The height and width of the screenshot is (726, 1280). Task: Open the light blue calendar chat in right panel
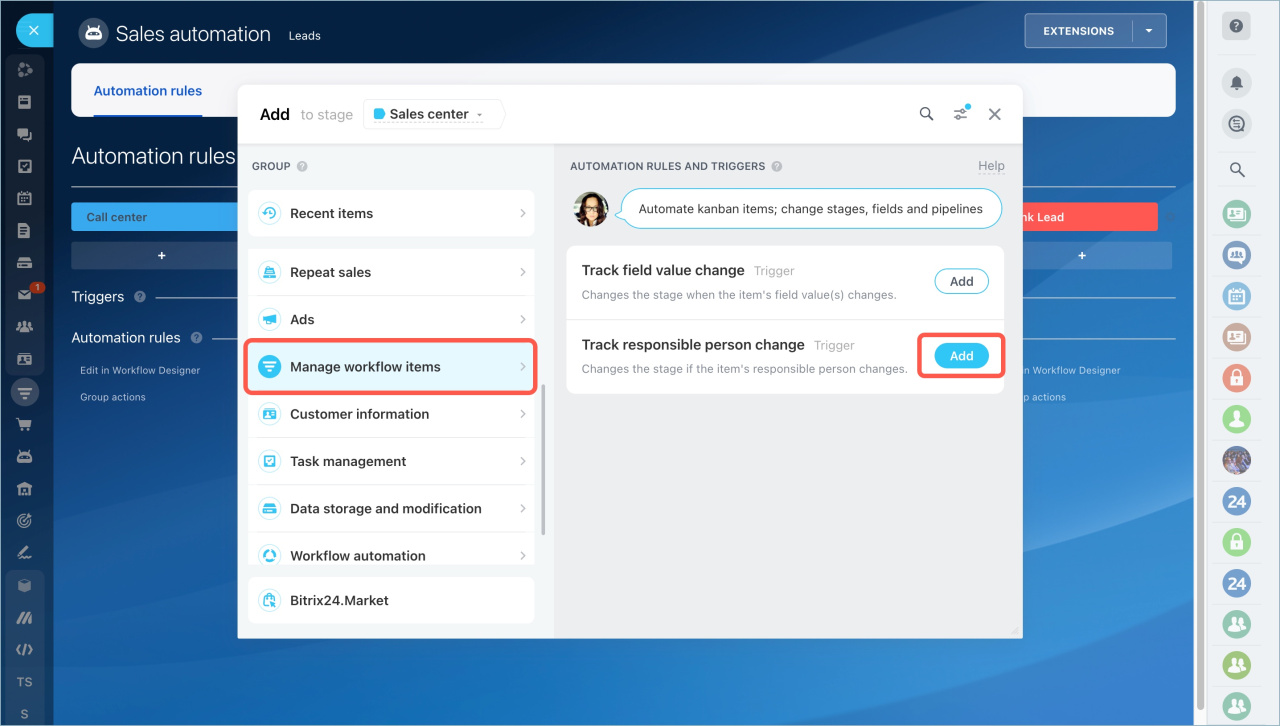pos(1237,296)
